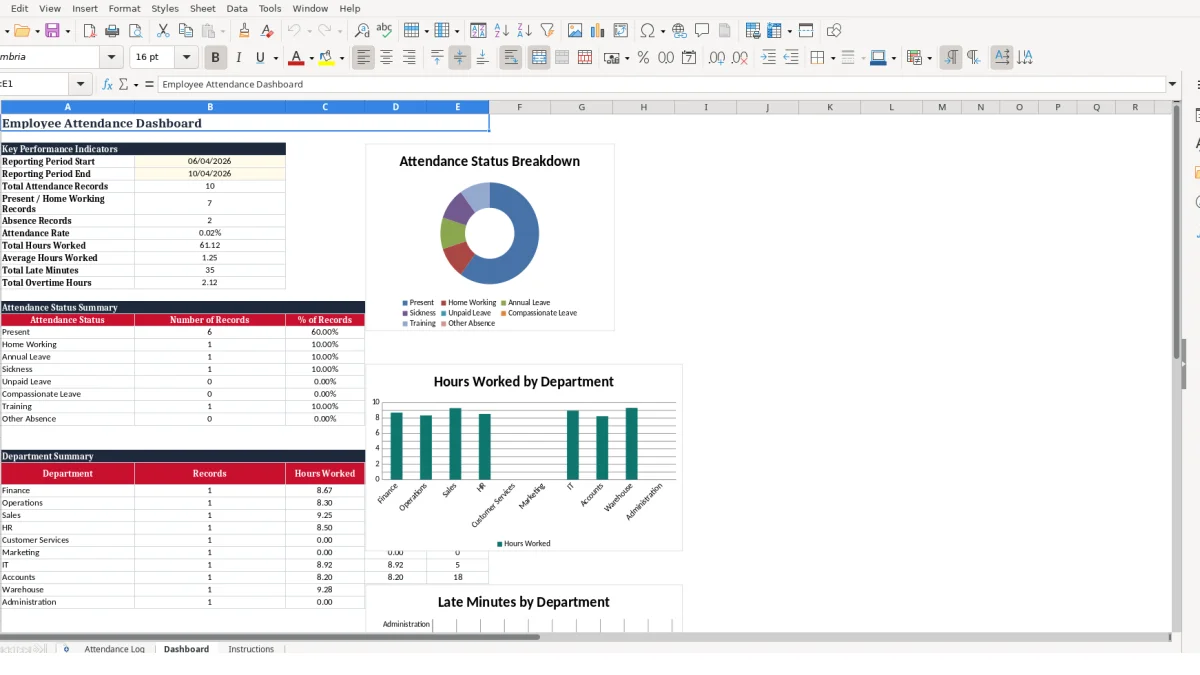Increase cell indent
1200x675 pixels.
[x=768, y=58]
